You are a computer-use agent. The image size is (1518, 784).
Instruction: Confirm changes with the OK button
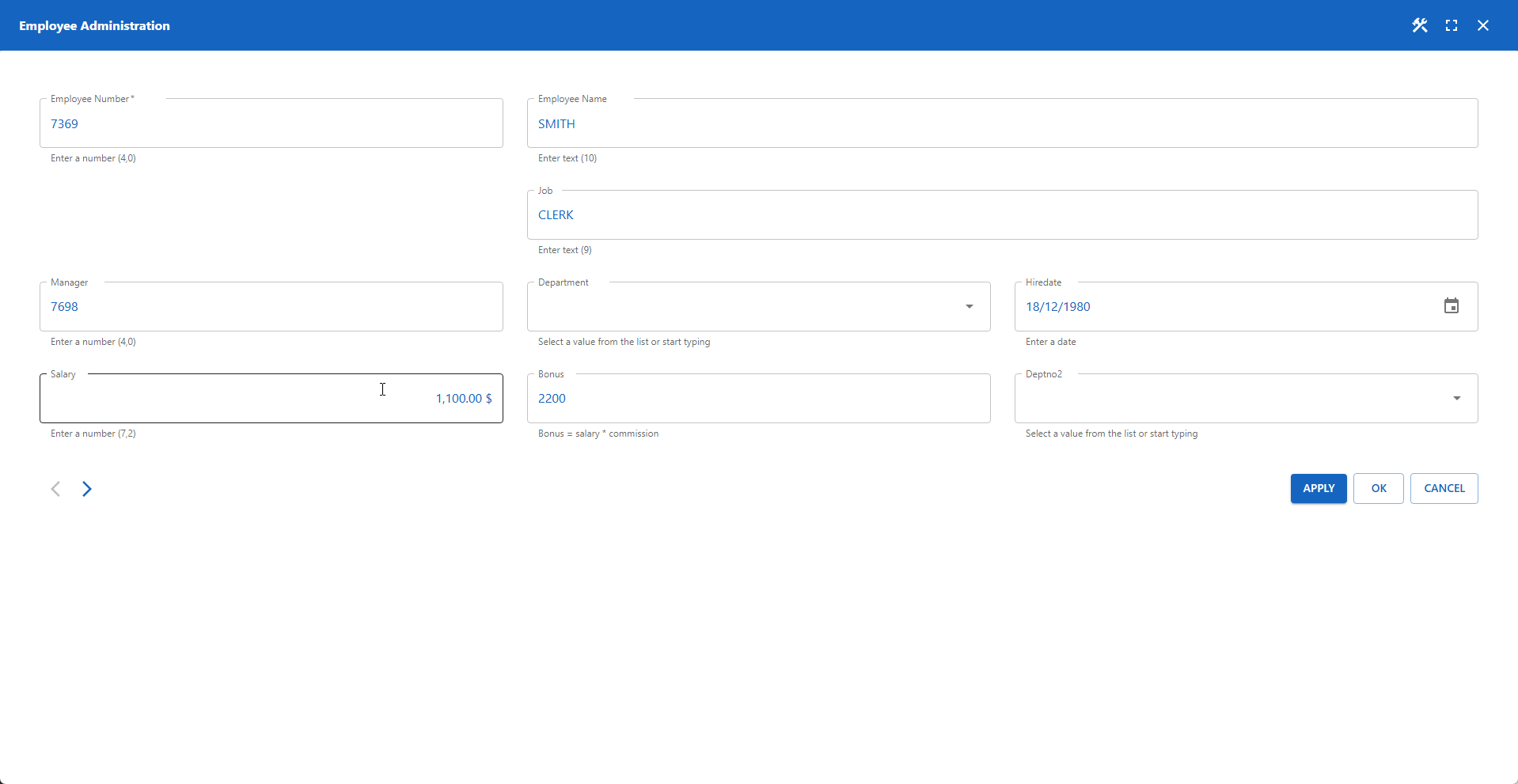[1377, 488]
